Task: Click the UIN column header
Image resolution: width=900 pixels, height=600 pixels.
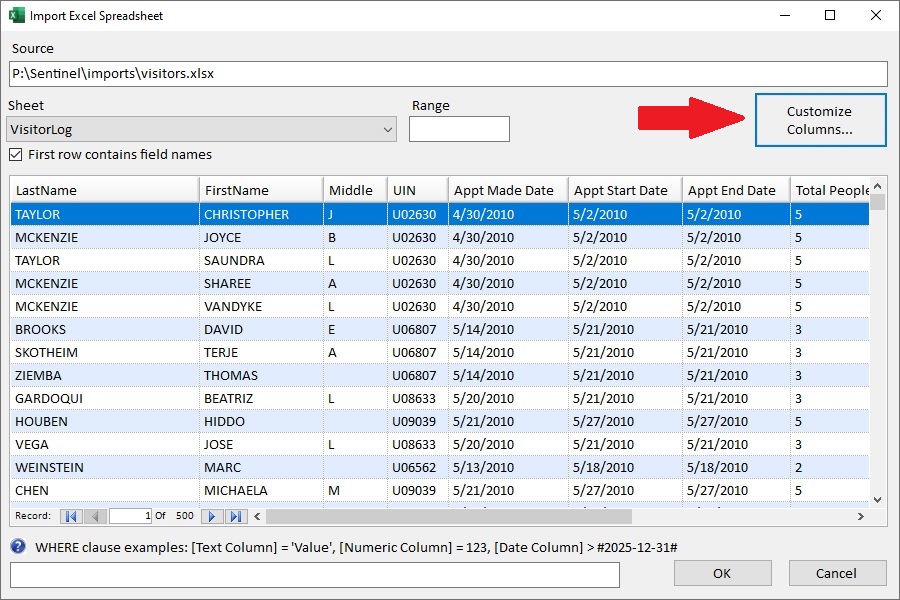Action: click(x=418, y=190)
